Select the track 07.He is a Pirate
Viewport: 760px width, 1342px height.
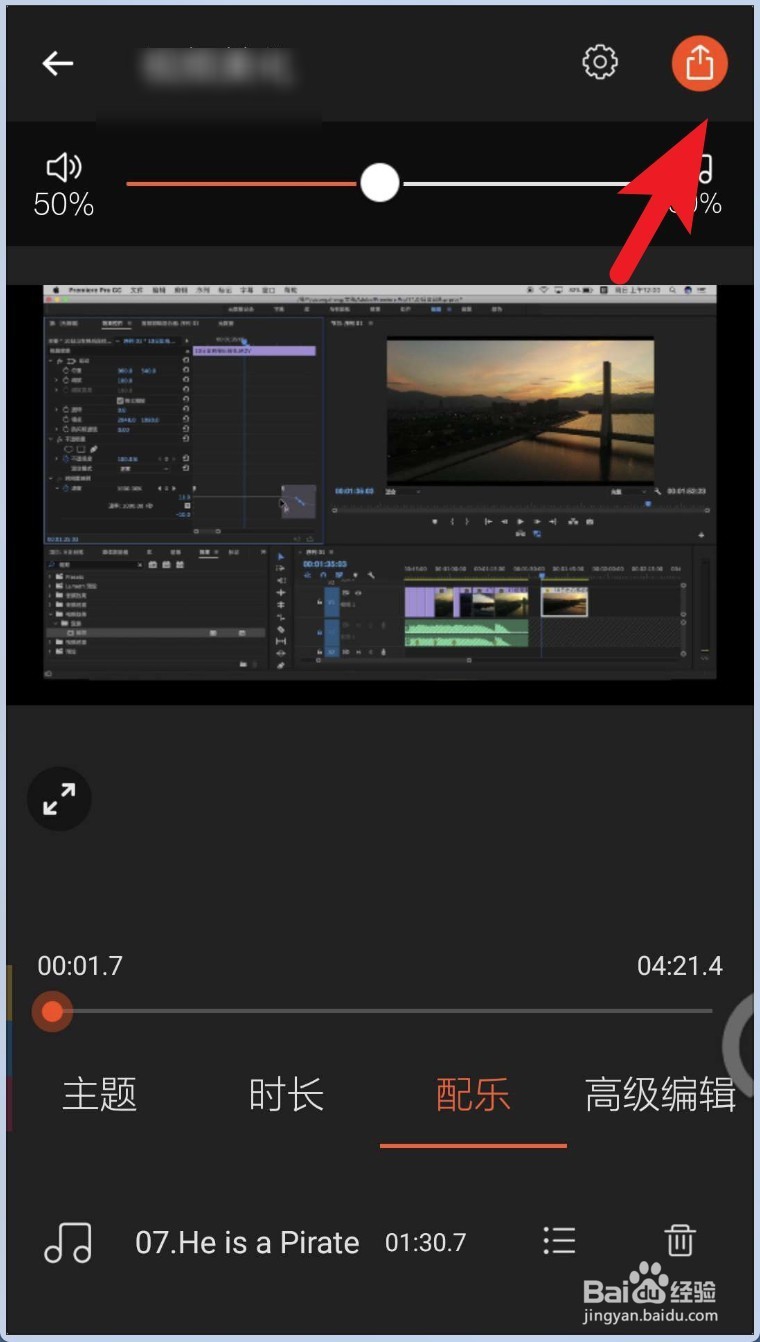(247, 1243)
